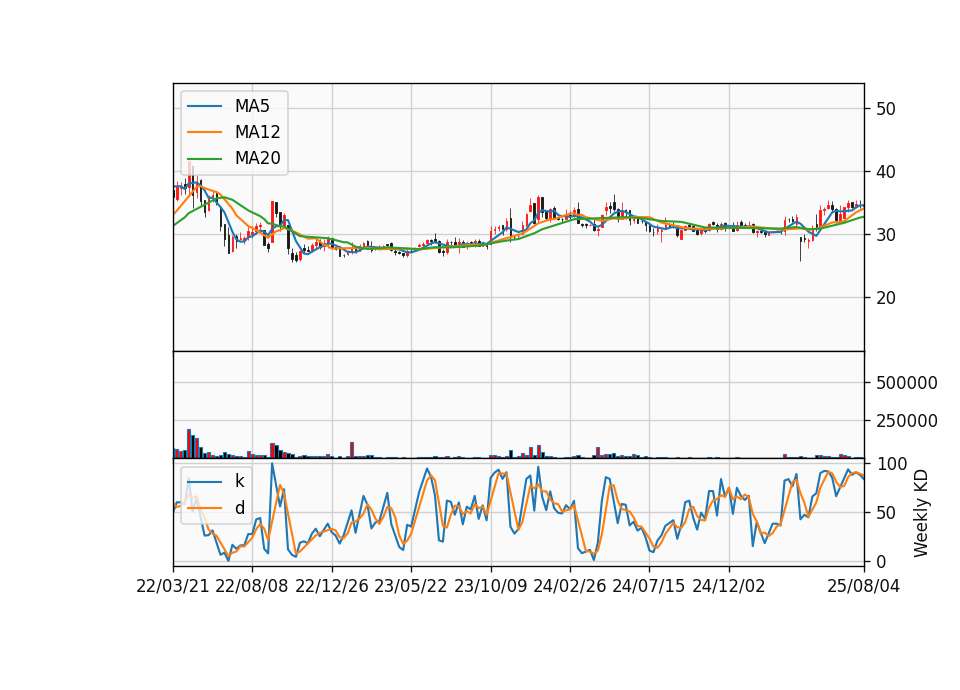This screenshot has height=690, width=960.
Task: Click the Weekly KD axis title
Action: coord(921,514)
